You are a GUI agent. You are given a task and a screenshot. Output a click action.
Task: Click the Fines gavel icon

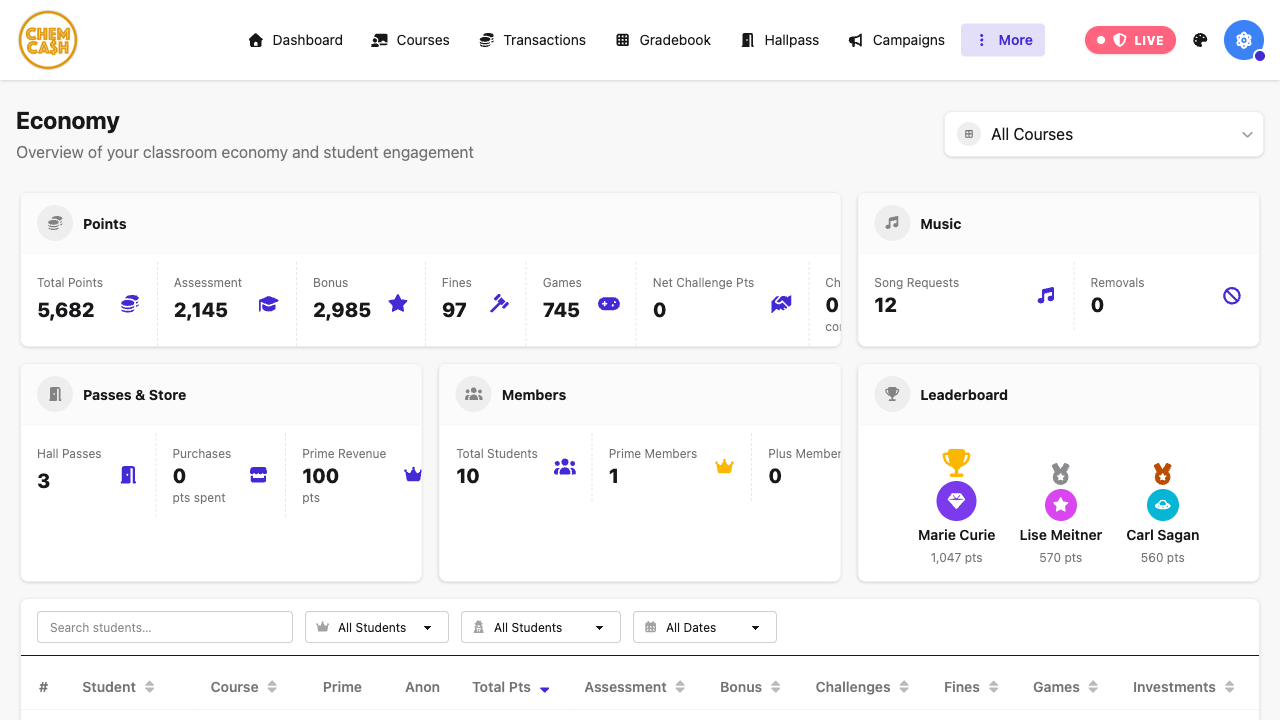click(x=499, y=303)
